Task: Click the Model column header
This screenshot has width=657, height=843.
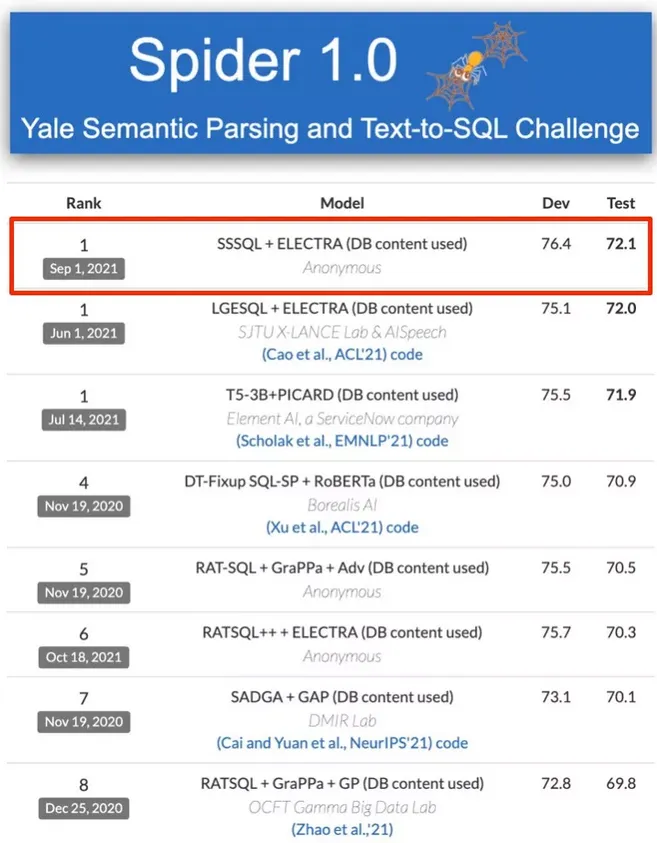Action: (342, 203)
